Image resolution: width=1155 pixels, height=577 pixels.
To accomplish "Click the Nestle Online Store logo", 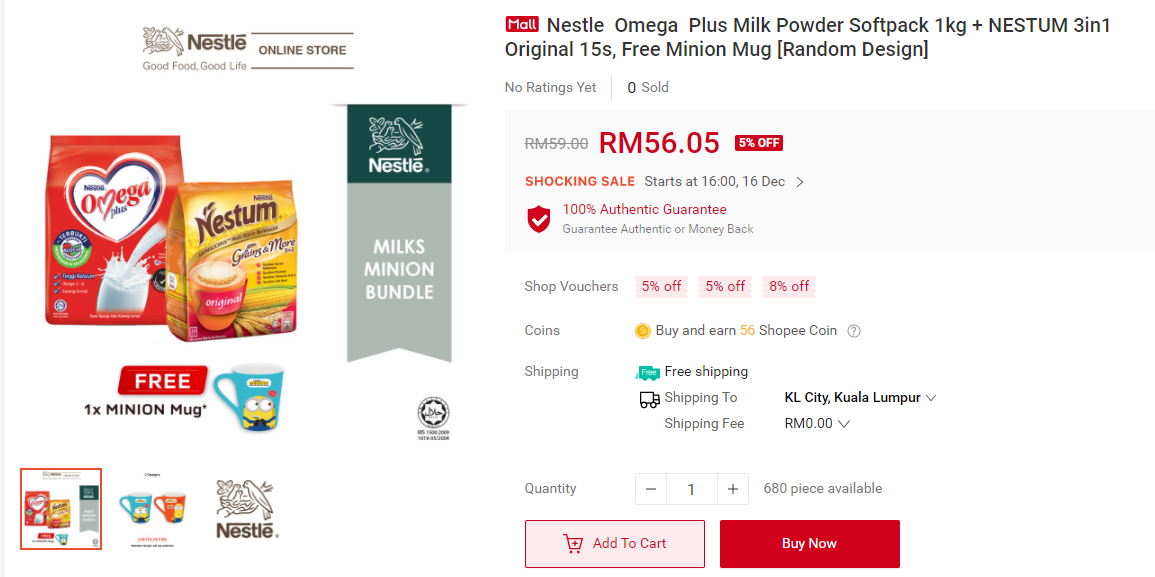I will 248,50.
